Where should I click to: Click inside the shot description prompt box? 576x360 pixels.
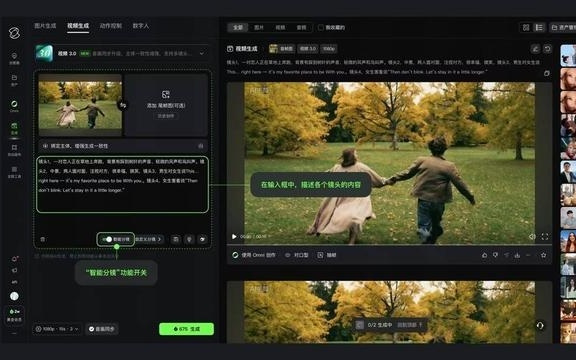(122, 185)
